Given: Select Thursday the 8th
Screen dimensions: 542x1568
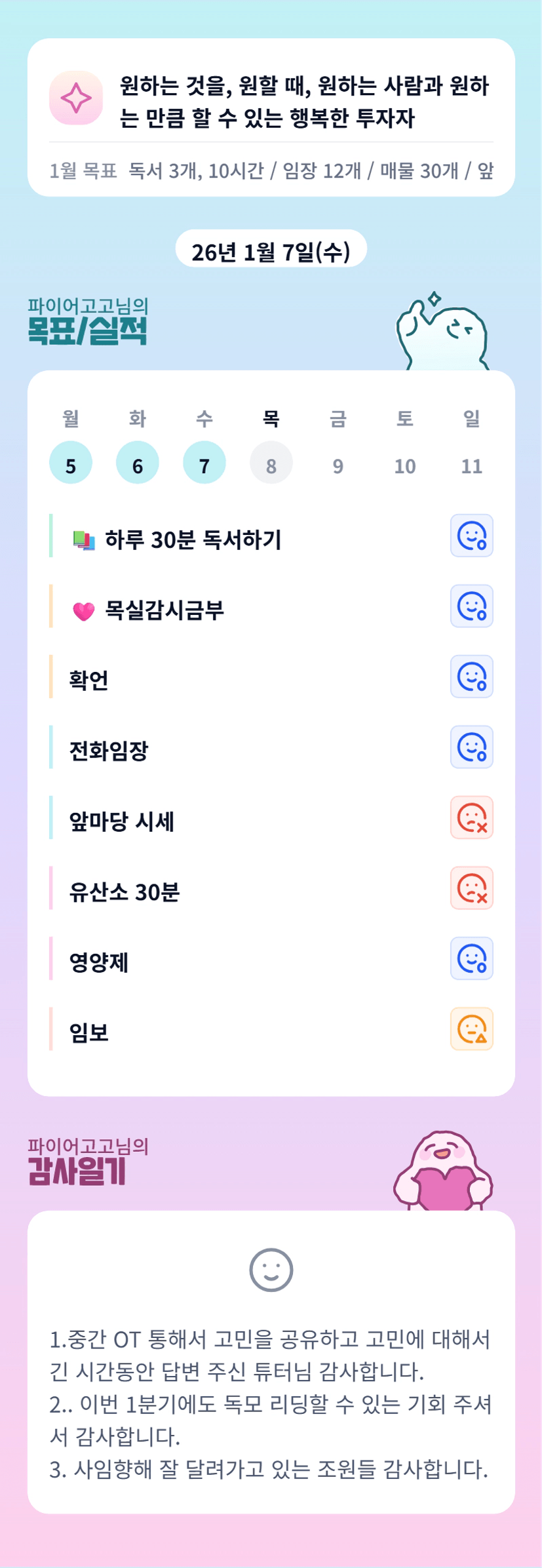Looking at the screenshot, I should [271, 463].
